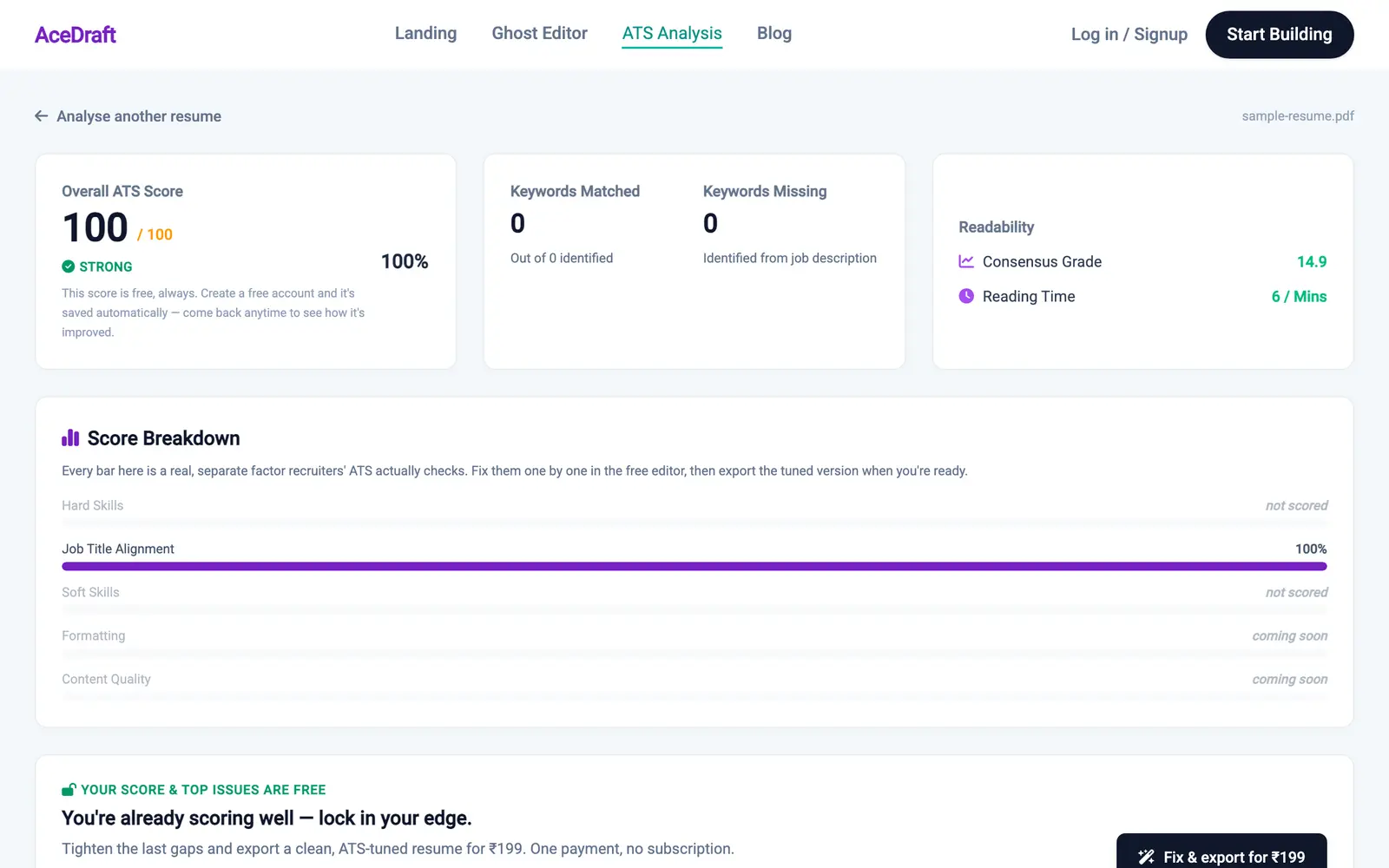Click the Keywords Matched heading
Viewport: 1389px width, 868px height.
tap(575, 191)
